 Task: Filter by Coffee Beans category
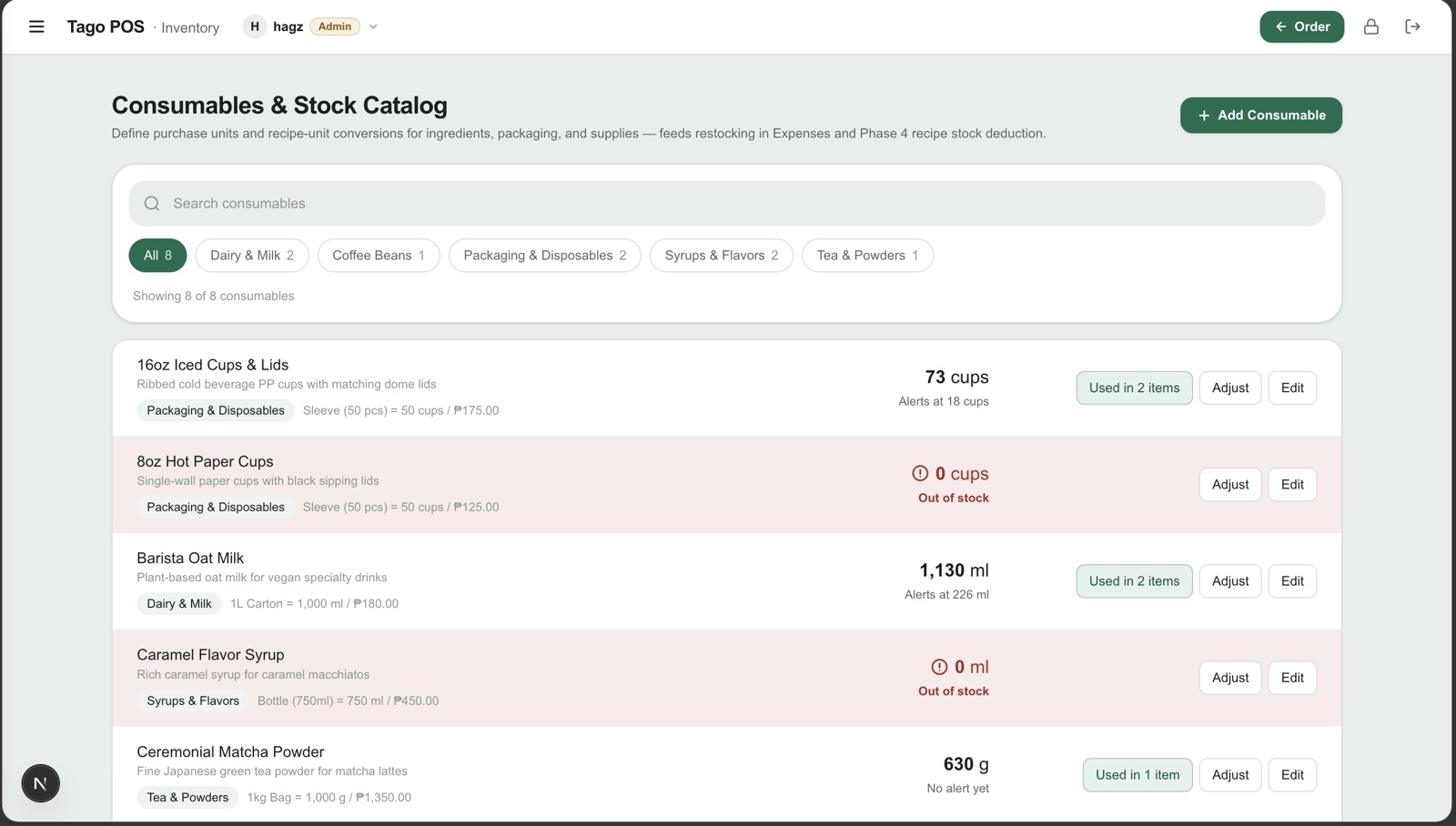(379, 256)
